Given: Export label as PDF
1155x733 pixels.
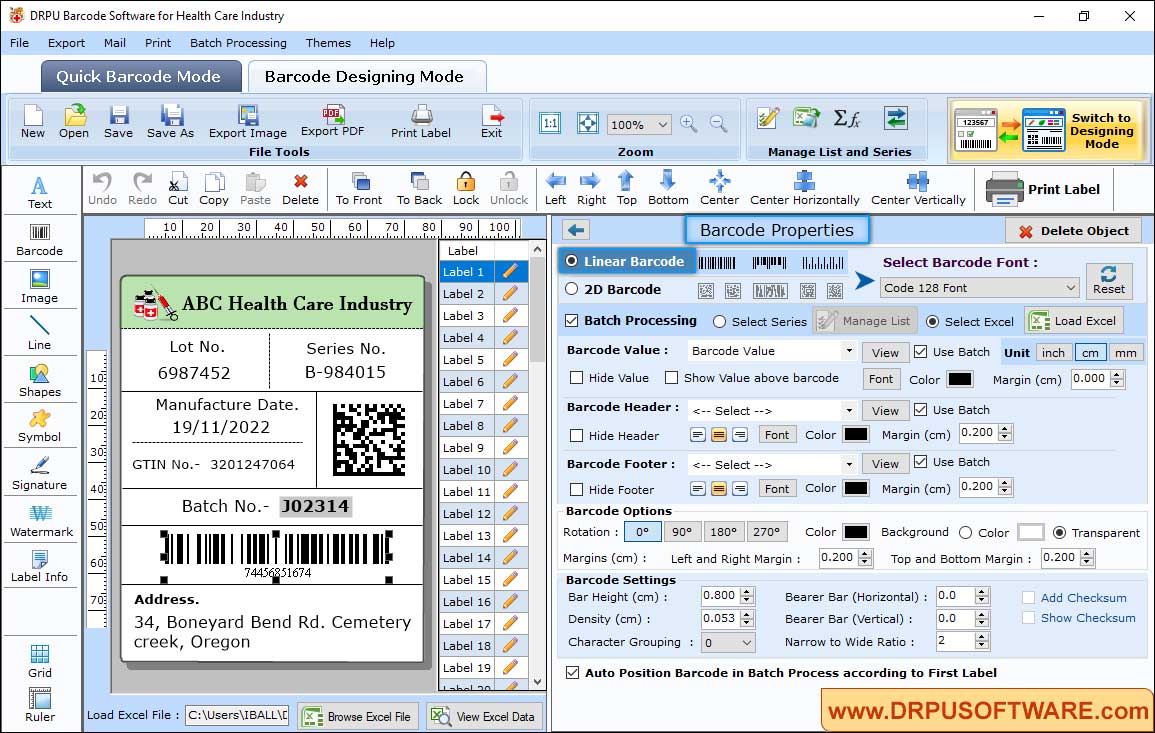Looking at the screenshot, I should coord(332,122).
